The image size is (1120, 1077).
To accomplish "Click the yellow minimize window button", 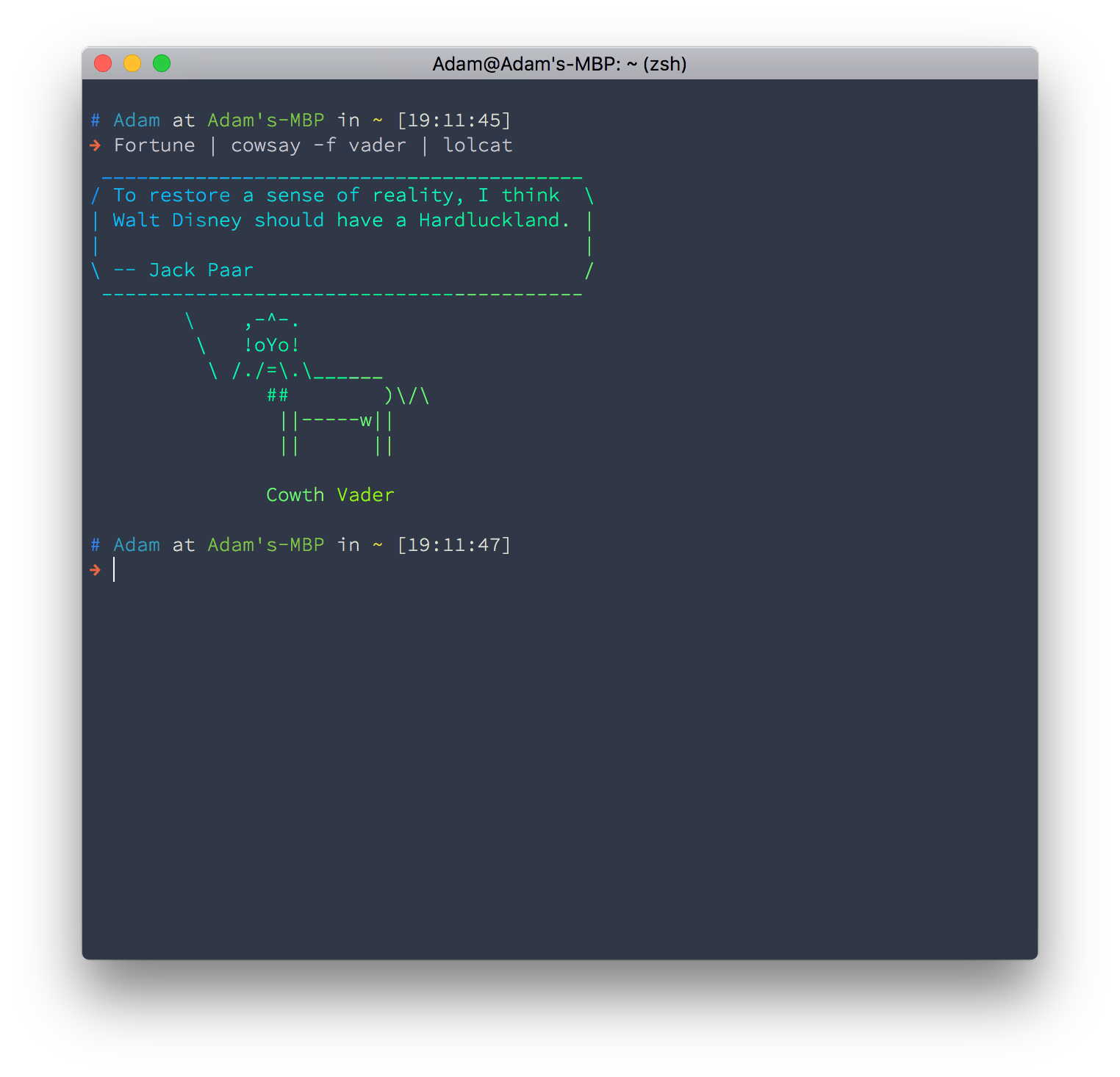I will point(132,64).
